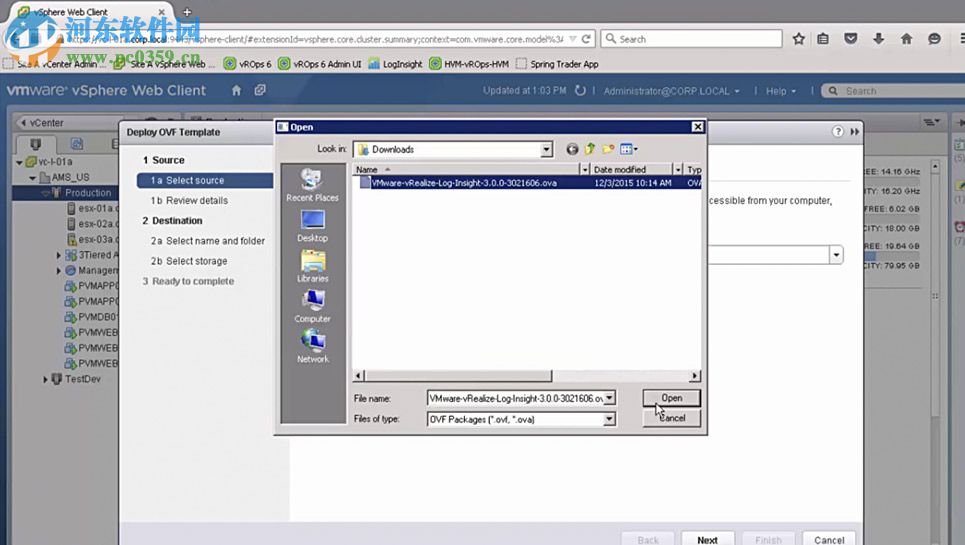Click the horizontal scrollbar thumb in file list
The image size is (965, 545).
pyautogui.click(x=458, y=375)
